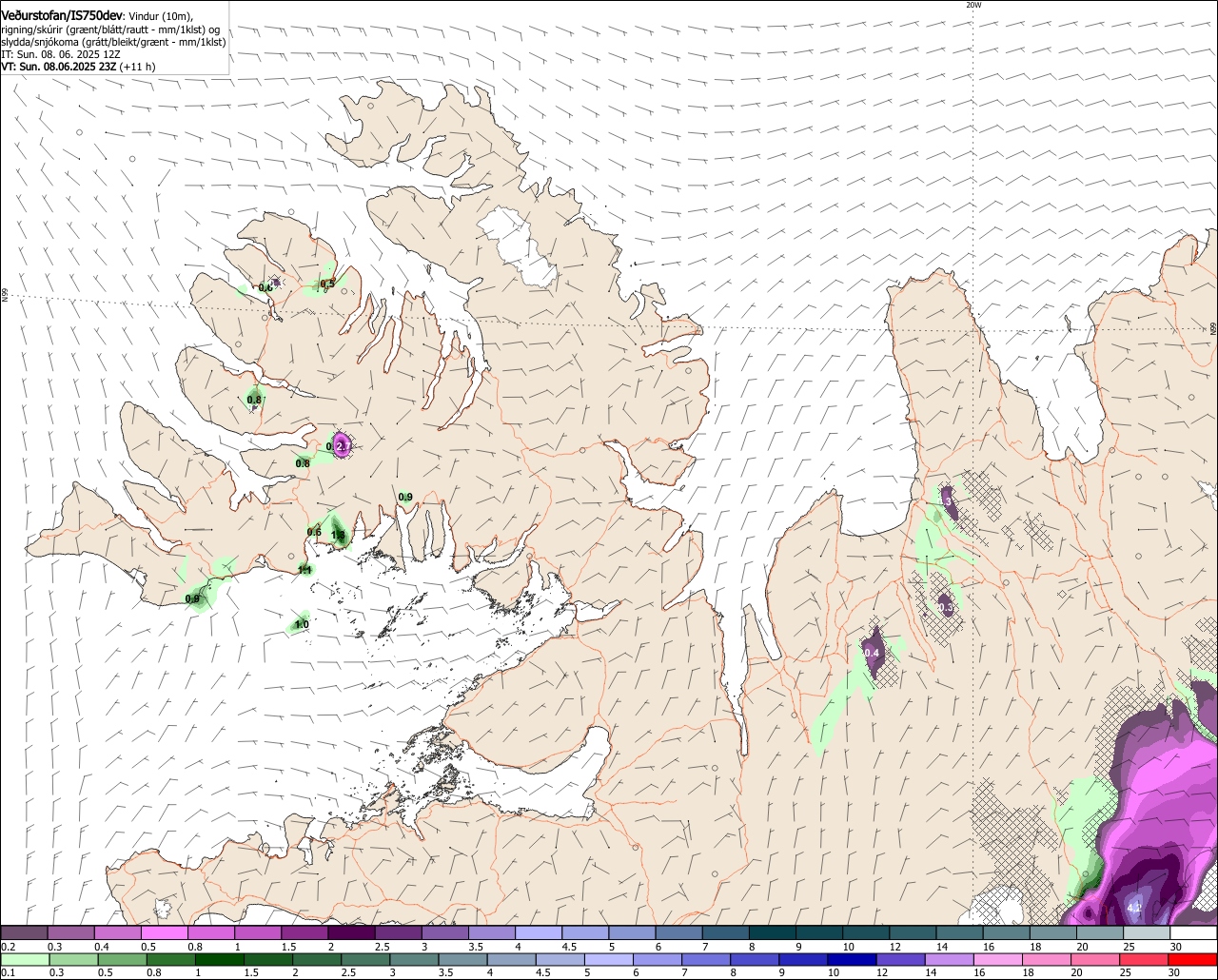This screenshot has width=1218, height=980.
Task: Click the Veðurstofan/IS750dev title text
Action: (x=62, y=15)
